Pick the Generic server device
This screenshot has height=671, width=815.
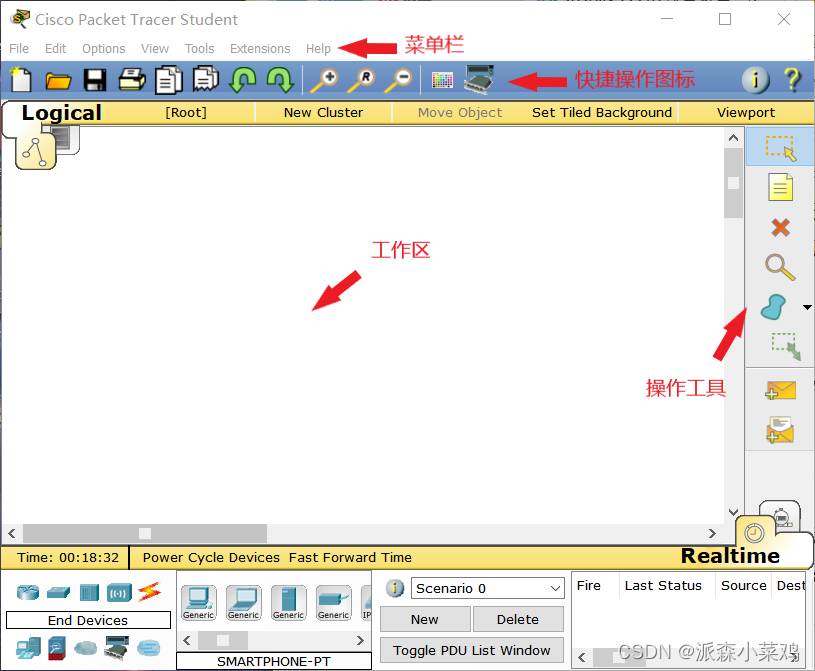click(x=288, y=602)
